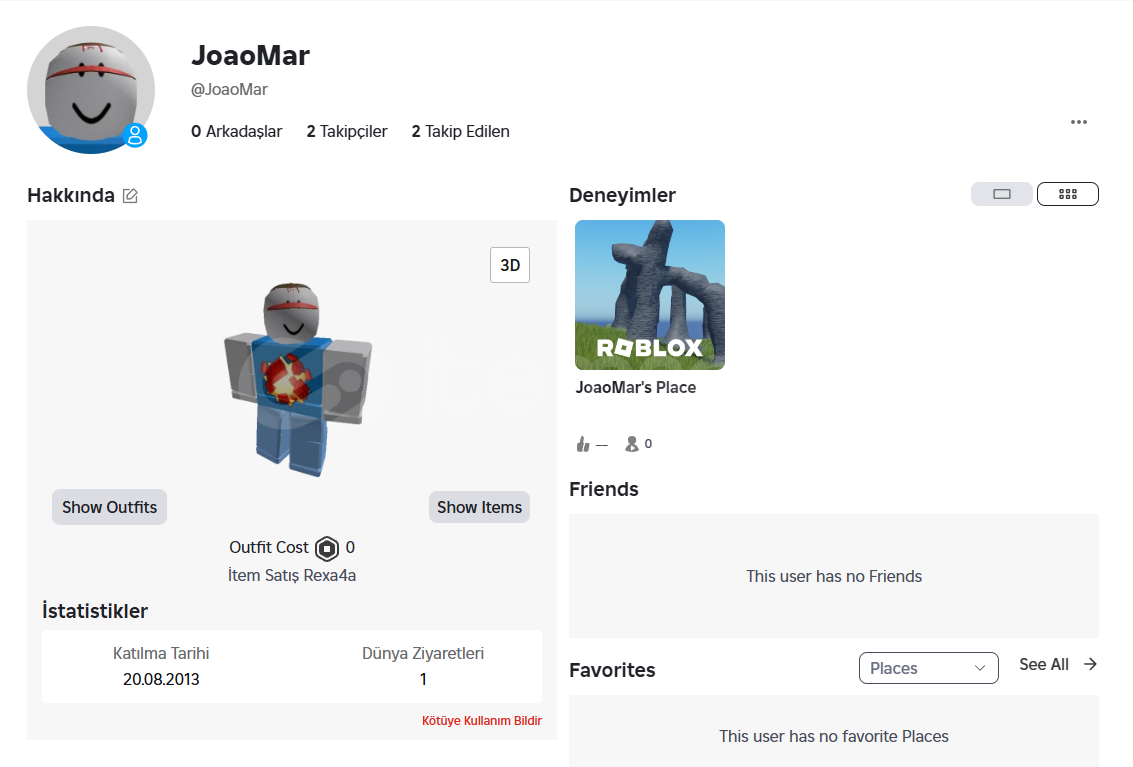Viewport: 1133px width, 767px height.
Task: Click the Deneyimler section heading
Action: click(622, 195)
